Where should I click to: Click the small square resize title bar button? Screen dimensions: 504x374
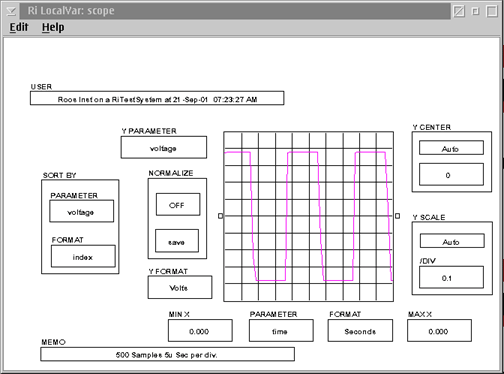[x=476, y=11]
